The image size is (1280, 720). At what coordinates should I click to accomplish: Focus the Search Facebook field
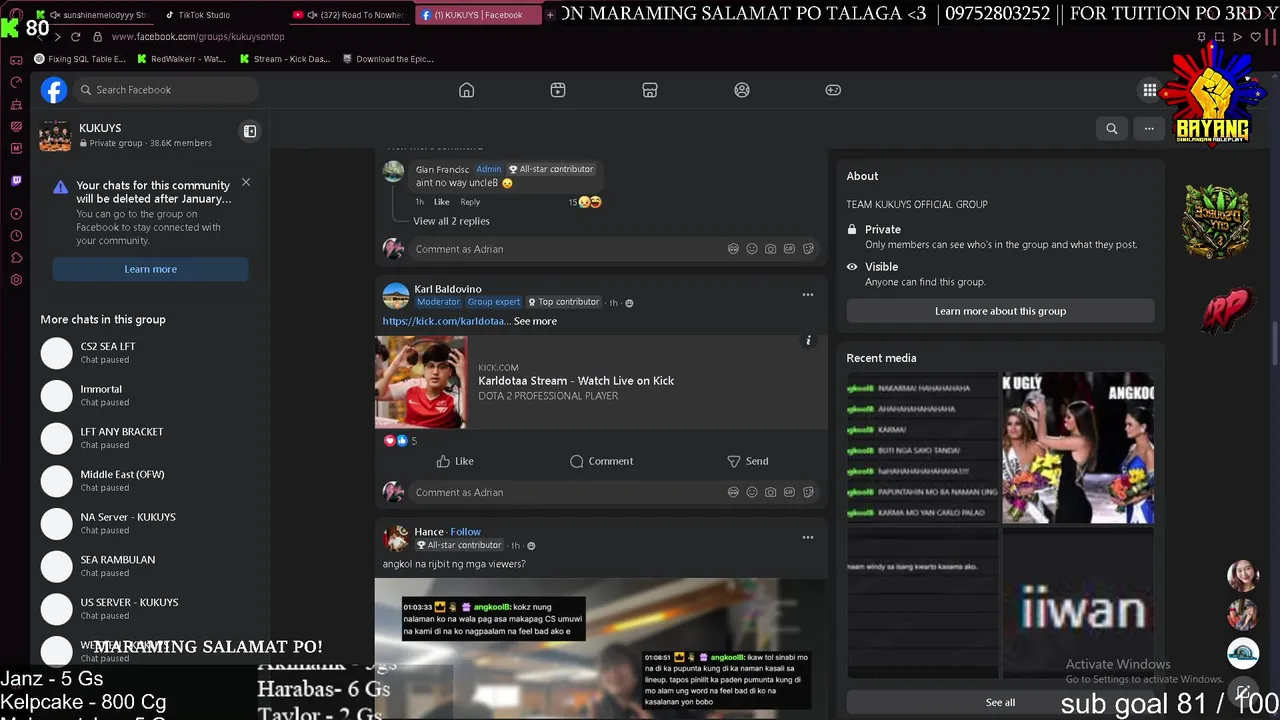[x=165, y=90]
